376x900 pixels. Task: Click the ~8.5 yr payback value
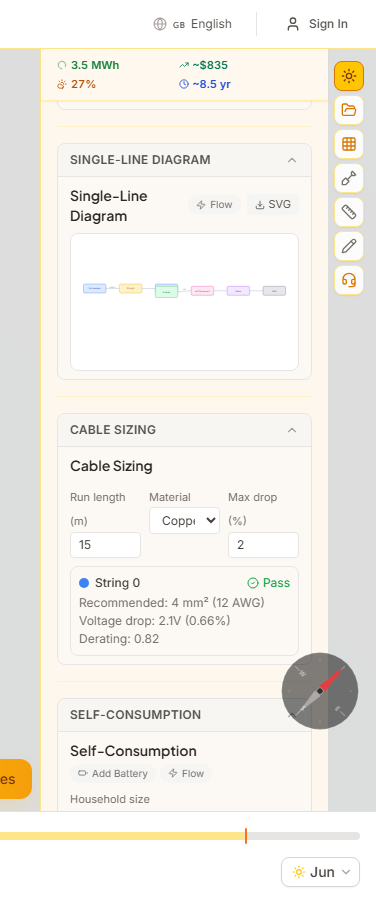click(211, 84)
